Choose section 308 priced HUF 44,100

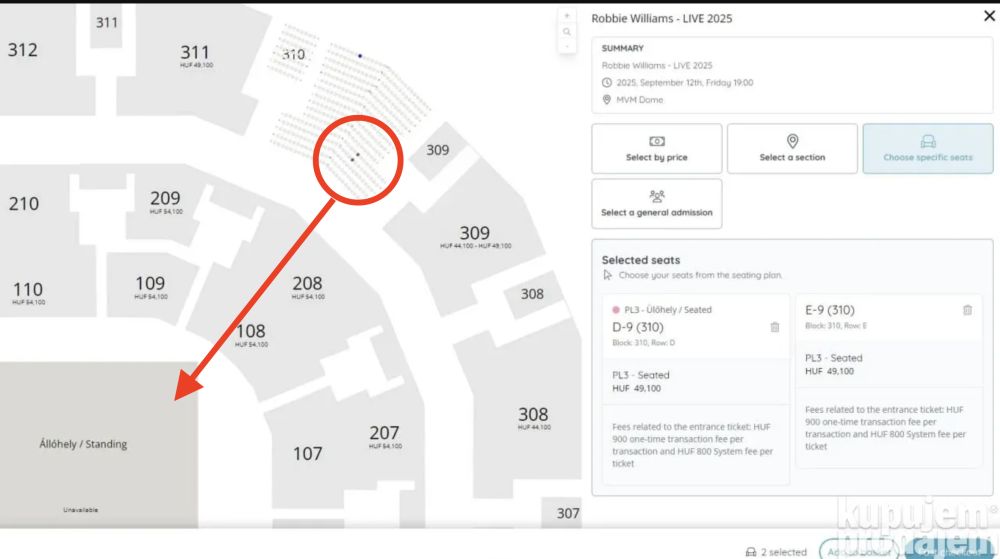(533, 417)
